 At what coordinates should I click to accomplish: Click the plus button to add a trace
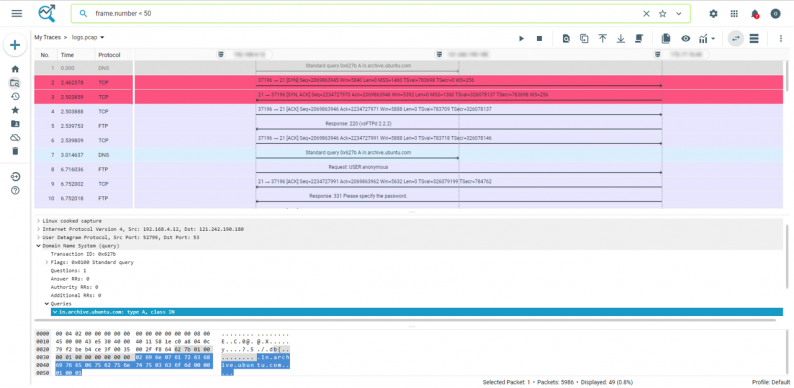point(15,45)
